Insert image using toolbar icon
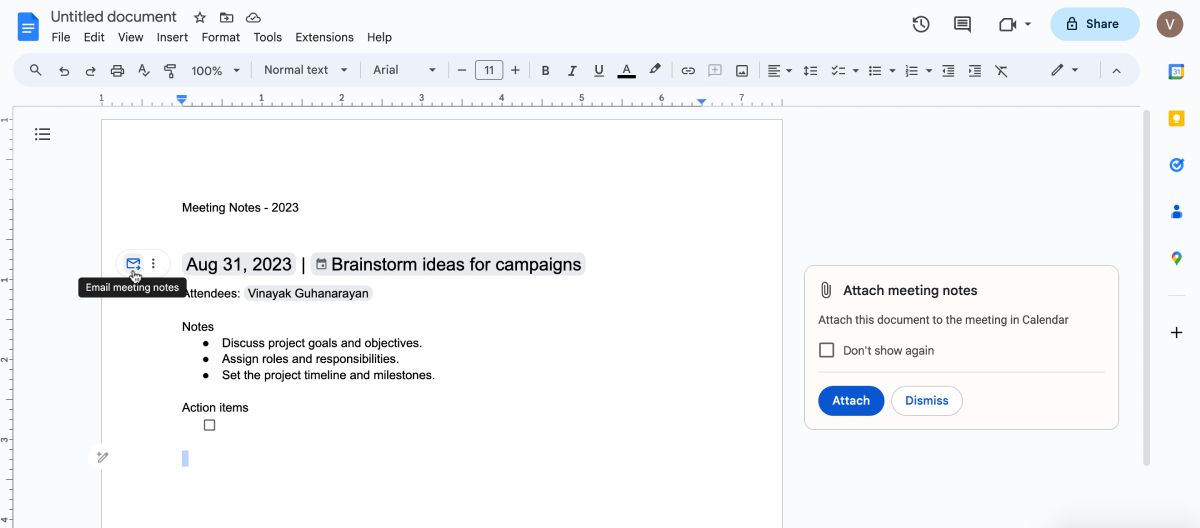 click(x=742, y=70)
